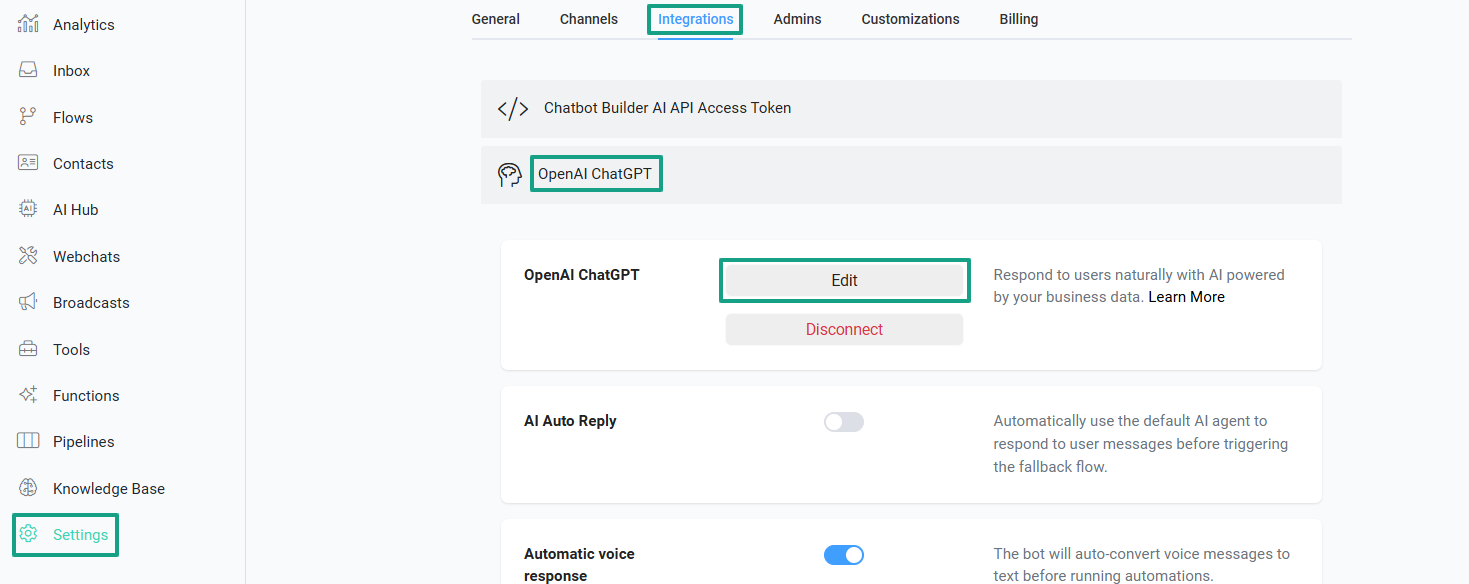
Task: Click the API code brackets icon
Action: [513, 108]
